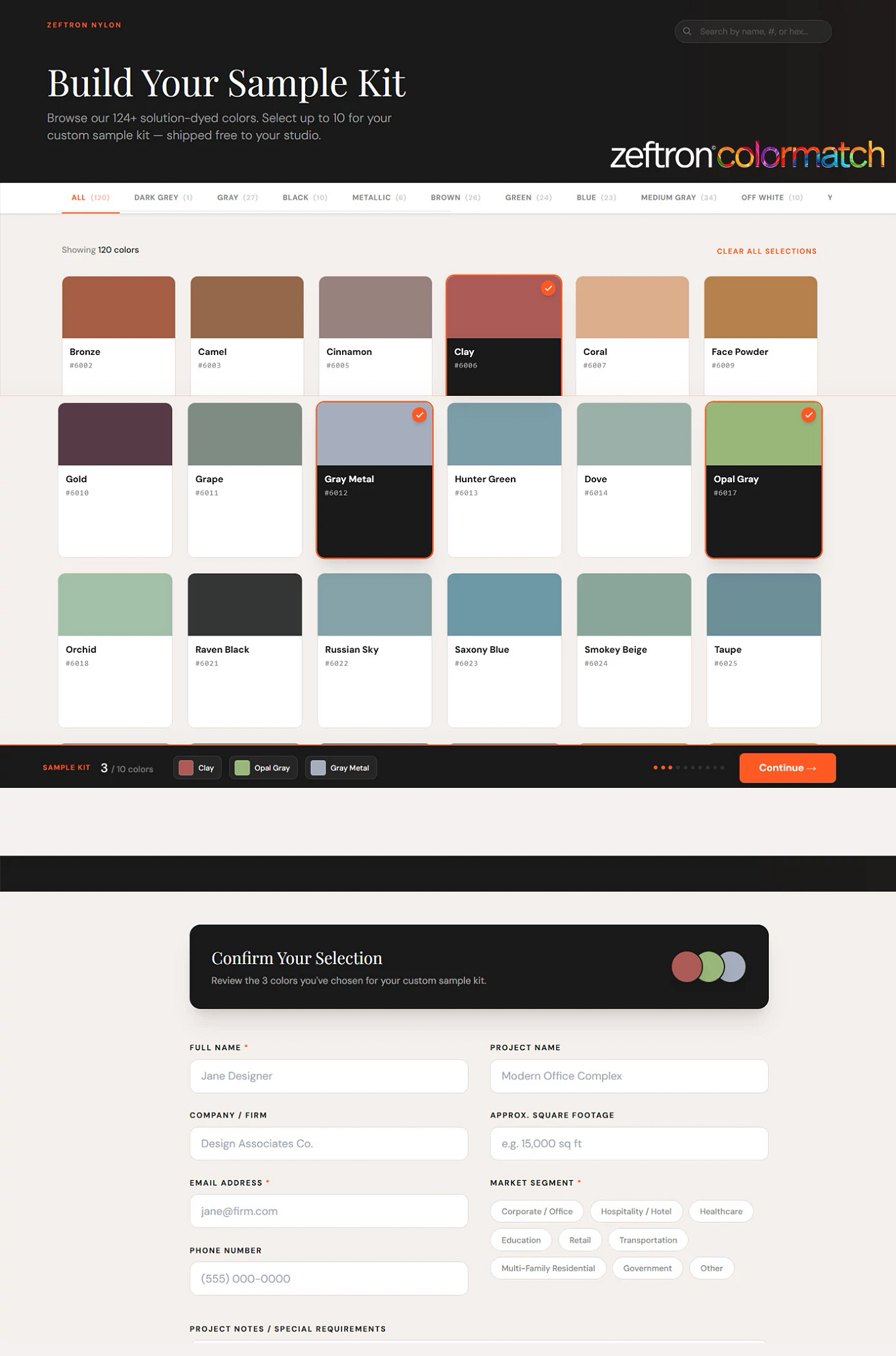Filter by the Blue tab
This screenshot has width=896, height=1356.
point(596,198)
